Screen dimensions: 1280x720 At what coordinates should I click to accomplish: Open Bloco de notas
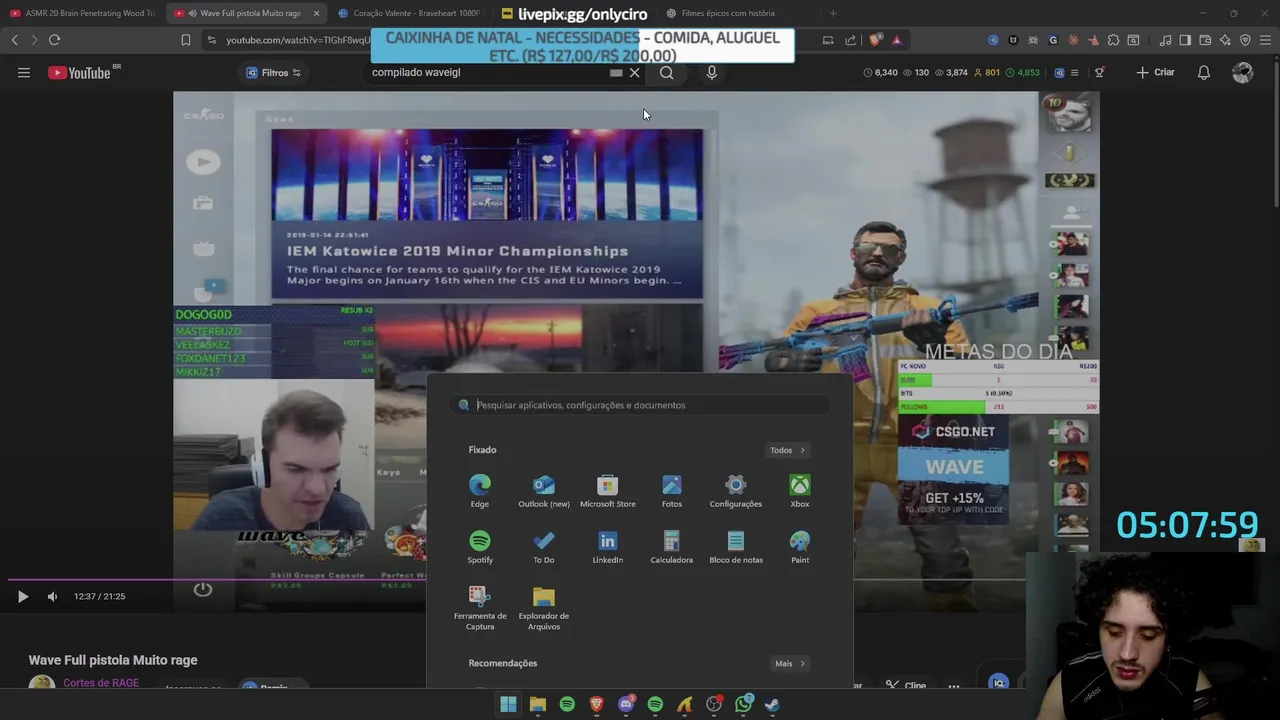click(x=736, y=547)
